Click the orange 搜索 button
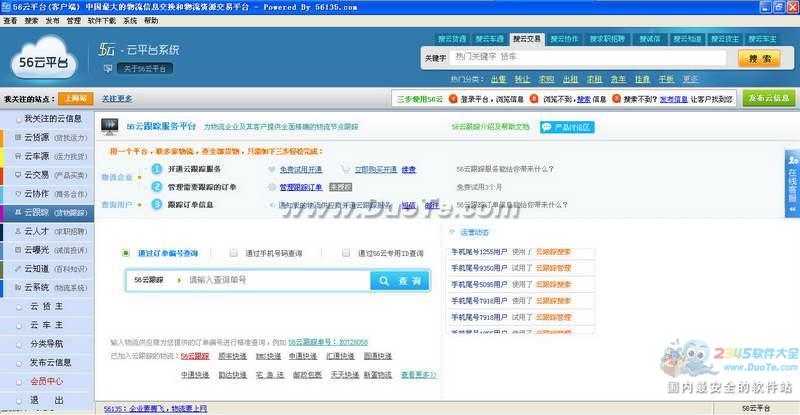The height and width of the screenshot is (415, 800). [x=759, y=59]
